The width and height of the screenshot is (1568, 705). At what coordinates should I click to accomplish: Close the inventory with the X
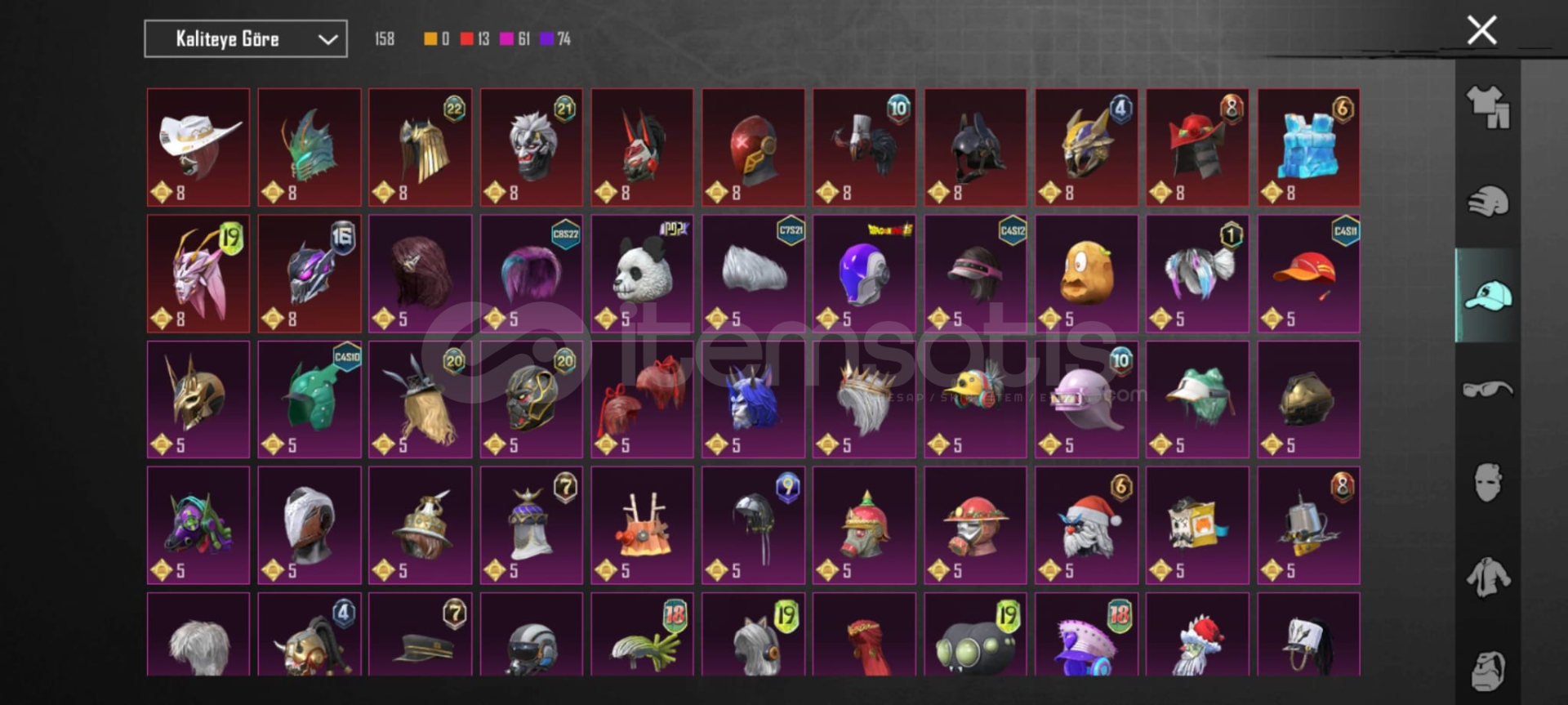point(1481,30)
